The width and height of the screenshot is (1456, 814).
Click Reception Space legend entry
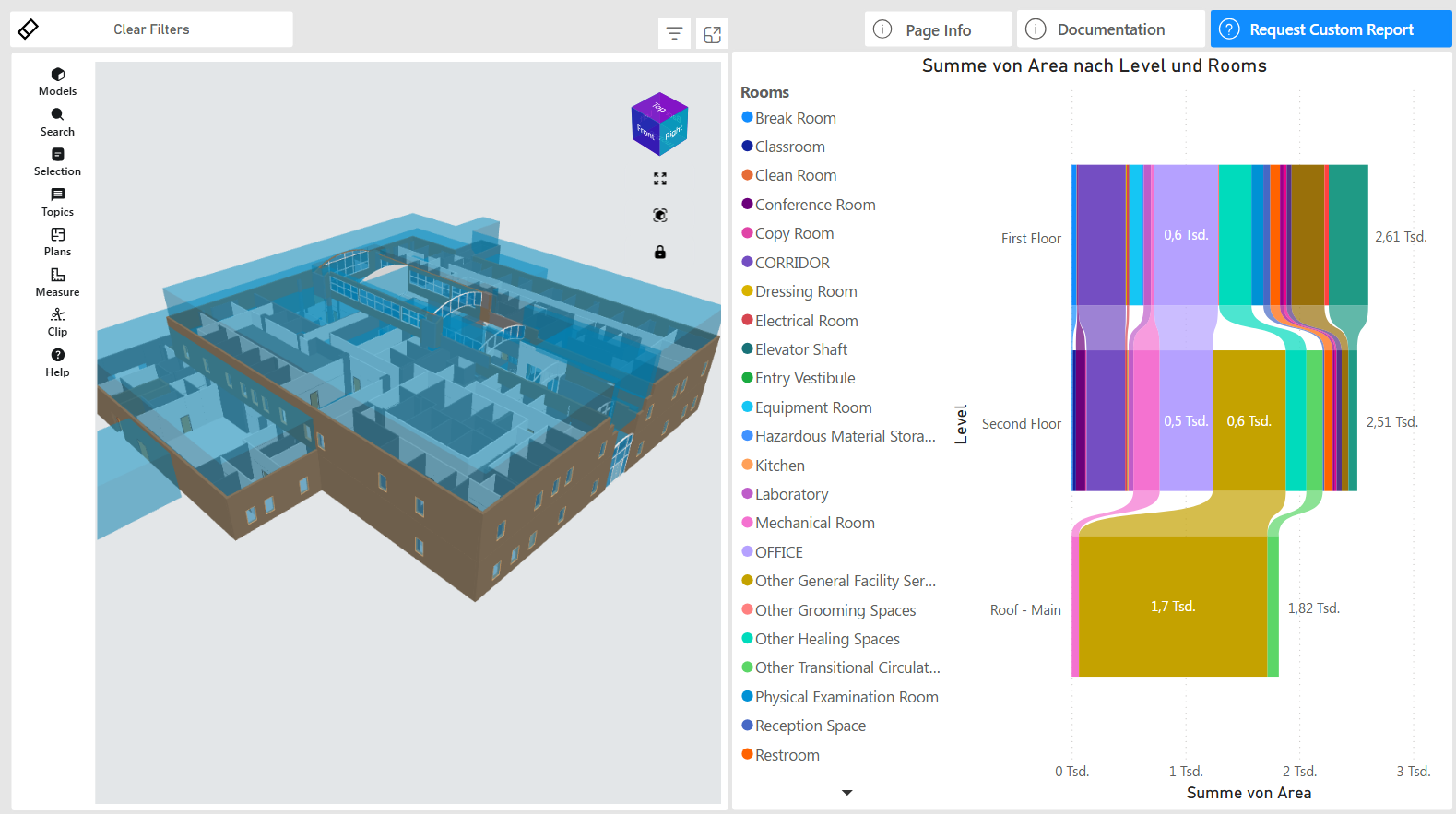804,726
